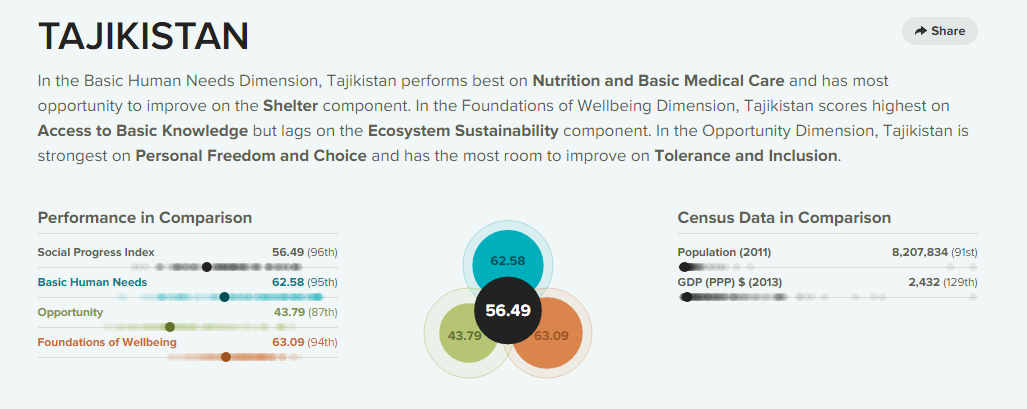This screenshot has width=1027, height=409.
Task: Click the share arrow icon
Action: (x=920, y=31)
